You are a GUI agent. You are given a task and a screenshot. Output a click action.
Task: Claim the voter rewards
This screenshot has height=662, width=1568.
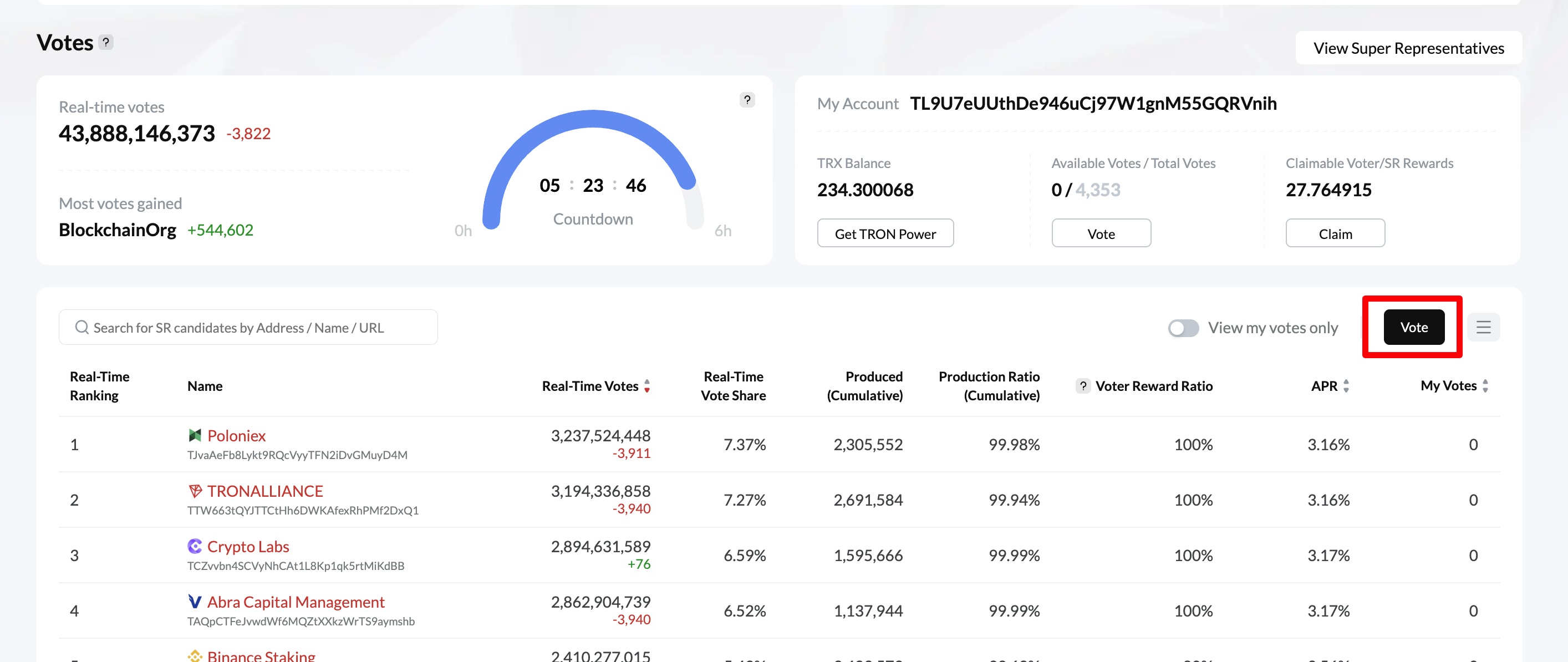click(x=1335, y=233)
